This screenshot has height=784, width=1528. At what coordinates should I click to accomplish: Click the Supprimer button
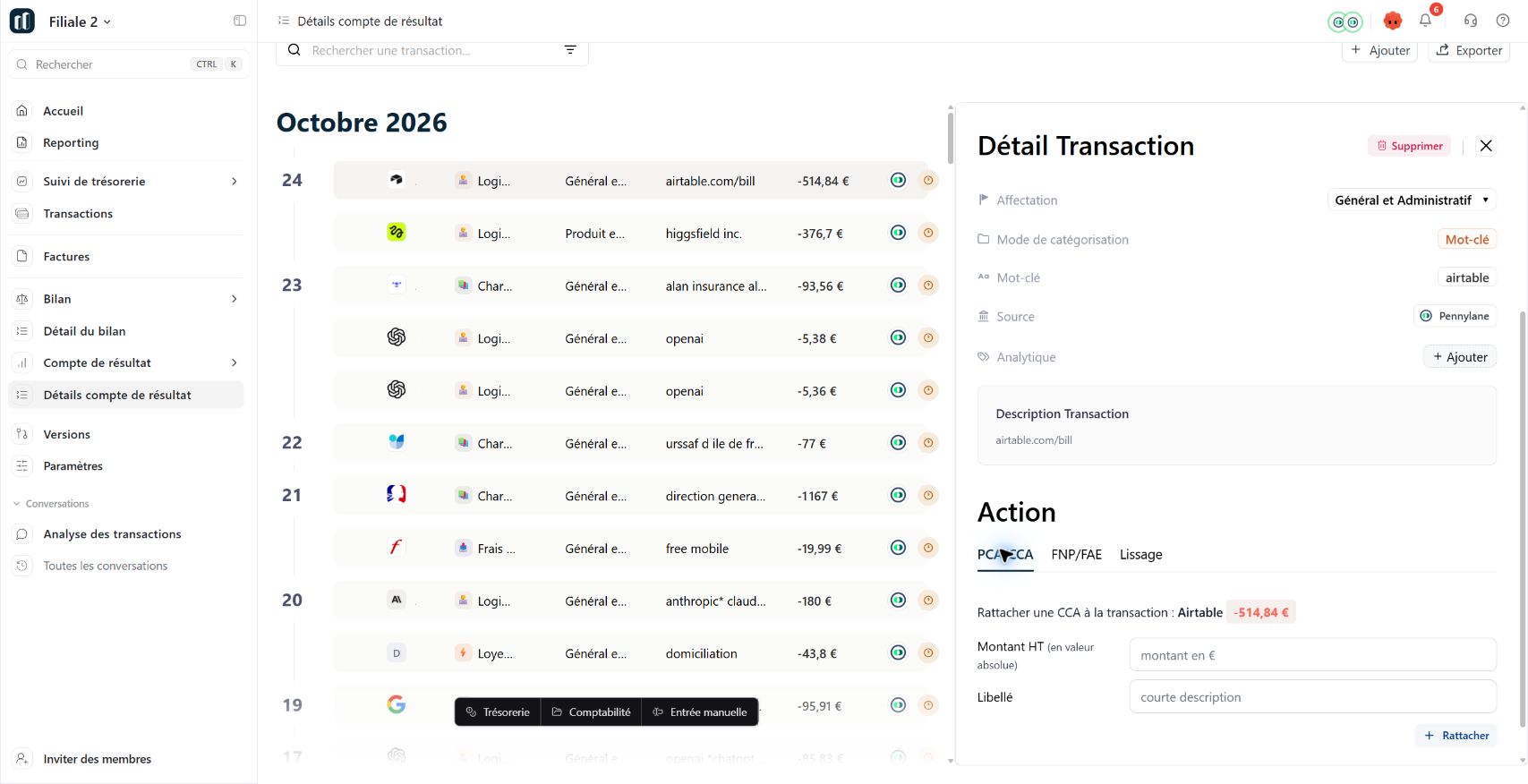click(x=1409, y=146)
